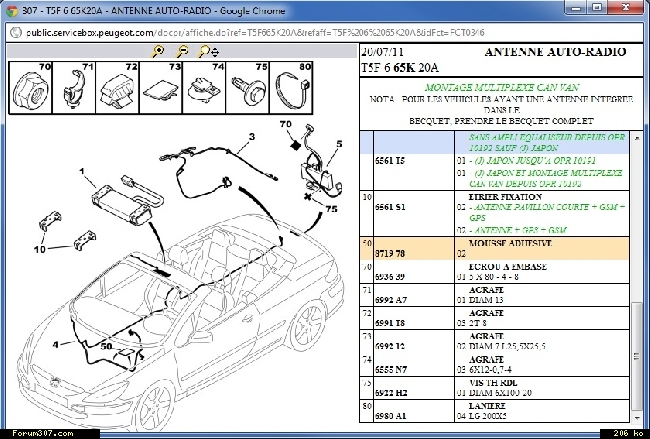The height and width of the screenshot is (439, 650).
Task: Click the ANTENNE AUTO-RADIO title
Action: (x=555, y=52)
